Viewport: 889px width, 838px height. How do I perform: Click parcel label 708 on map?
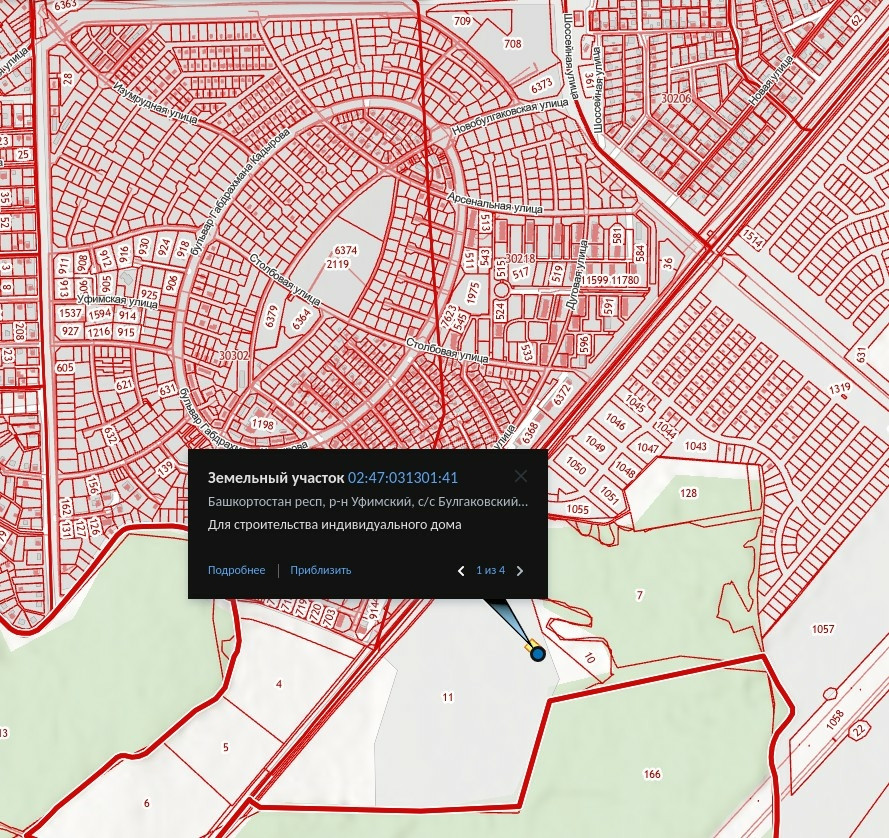pyautogui.click(x=513, y=44)
